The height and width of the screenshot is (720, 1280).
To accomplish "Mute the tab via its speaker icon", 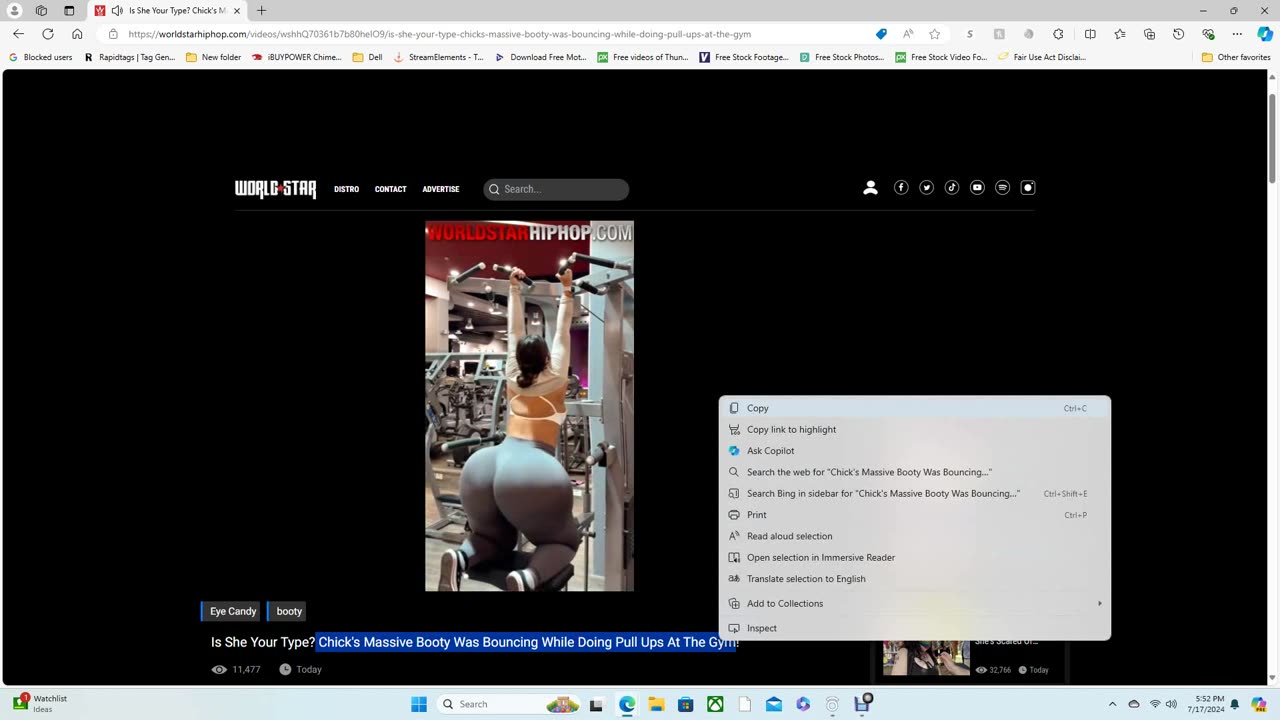I will pos(117,10).
